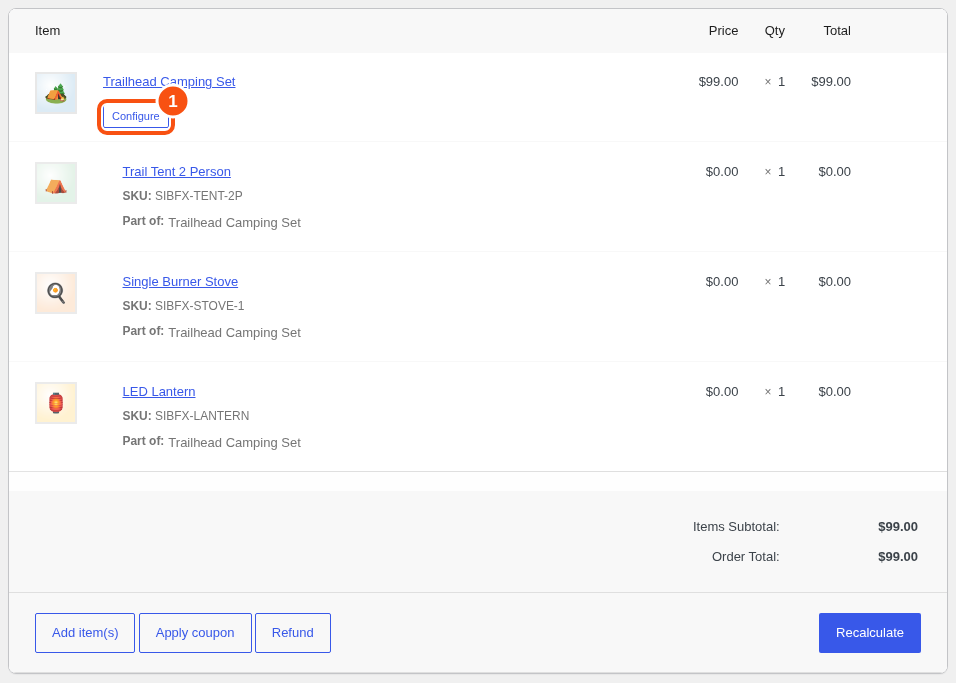Click the LED Lantern thumbnail image

(56, 403)
